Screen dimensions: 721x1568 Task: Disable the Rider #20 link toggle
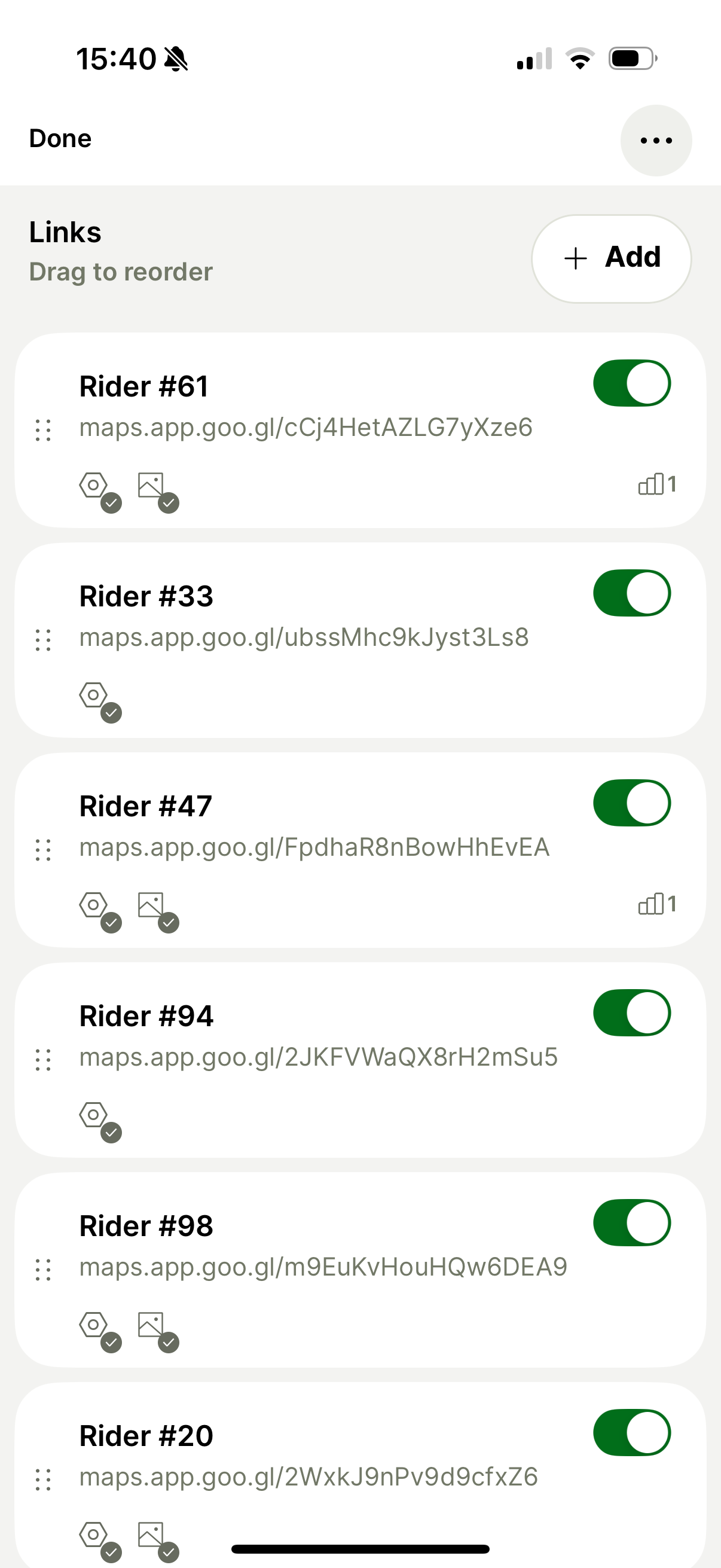pyautogui.click(x=631, y=1433)
